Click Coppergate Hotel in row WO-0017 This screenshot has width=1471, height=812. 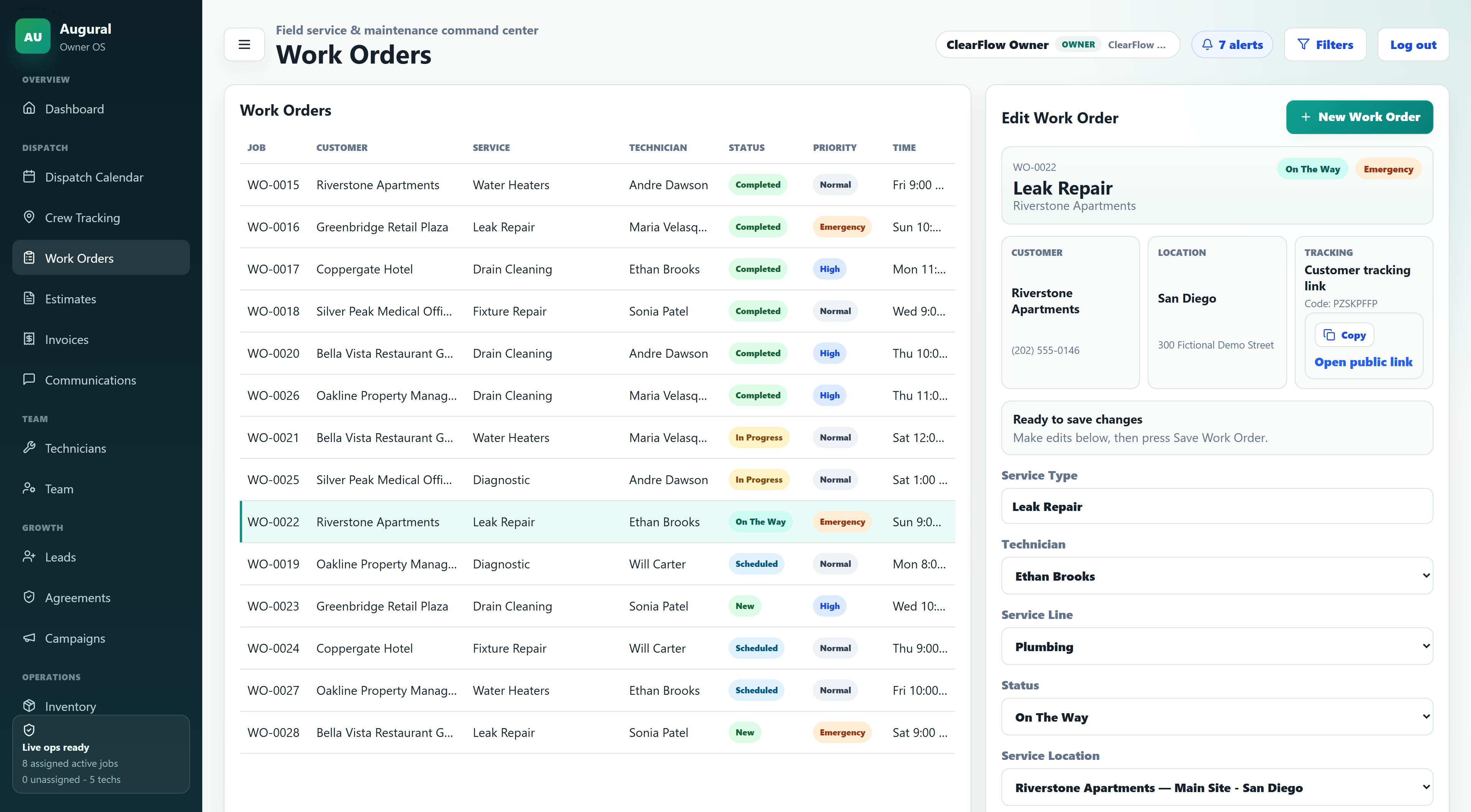point(364,269)
